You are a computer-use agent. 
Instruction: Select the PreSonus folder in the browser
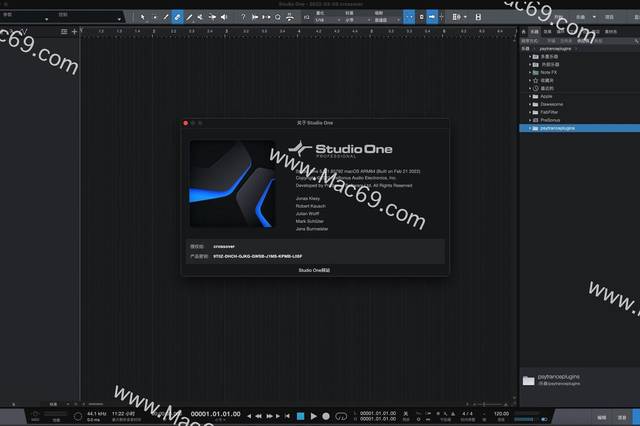[x=551, y=120]
